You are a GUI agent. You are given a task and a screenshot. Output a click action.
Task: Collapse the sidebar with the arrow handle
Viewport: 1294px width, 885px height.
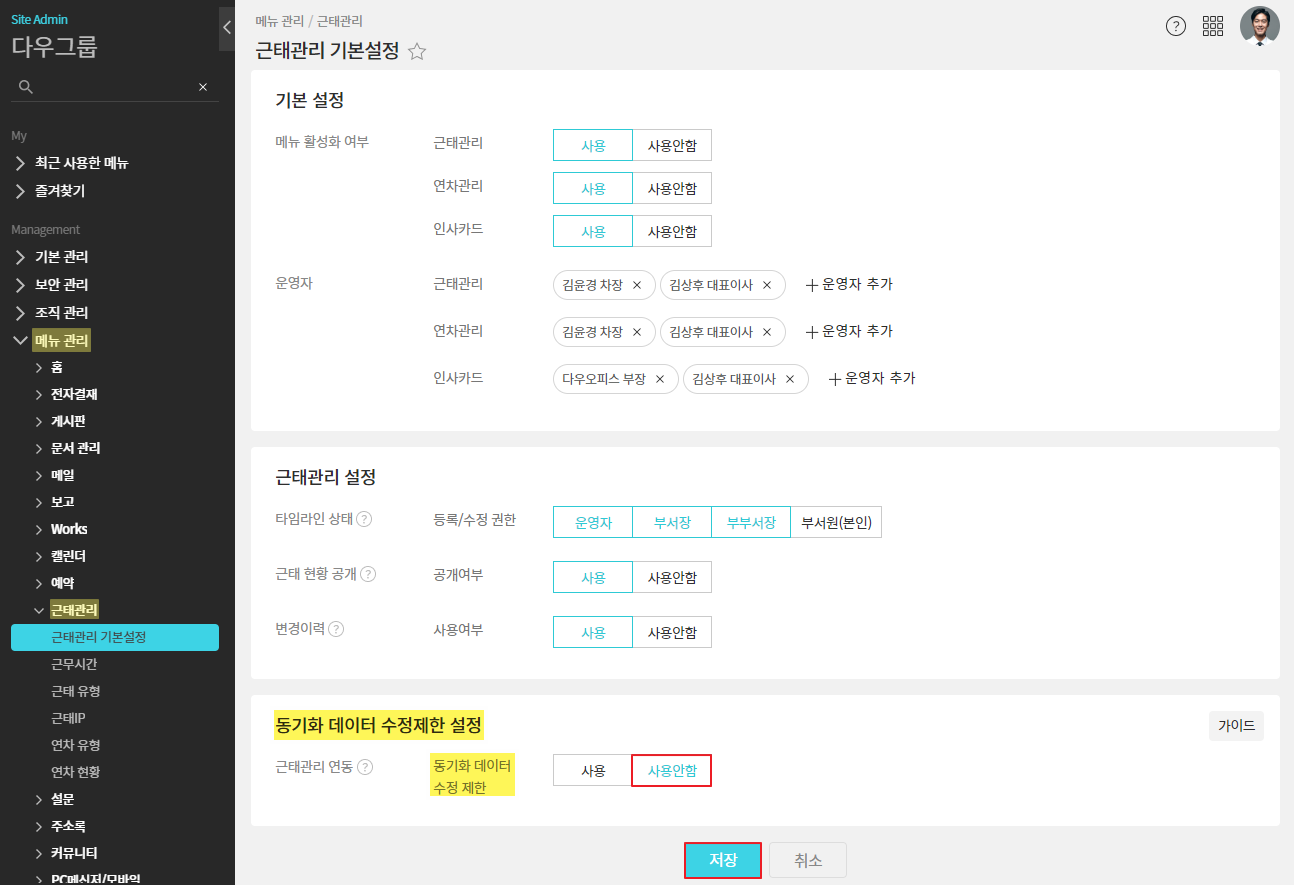(227, 28)
